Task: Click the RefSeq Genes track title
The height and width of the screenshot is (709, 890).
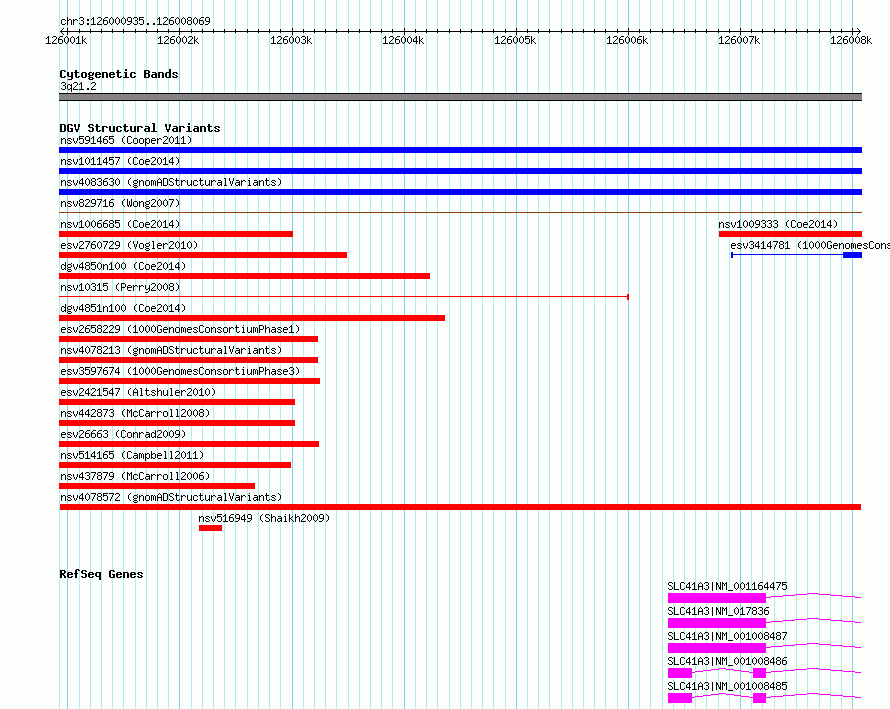Action: [101, 574]
